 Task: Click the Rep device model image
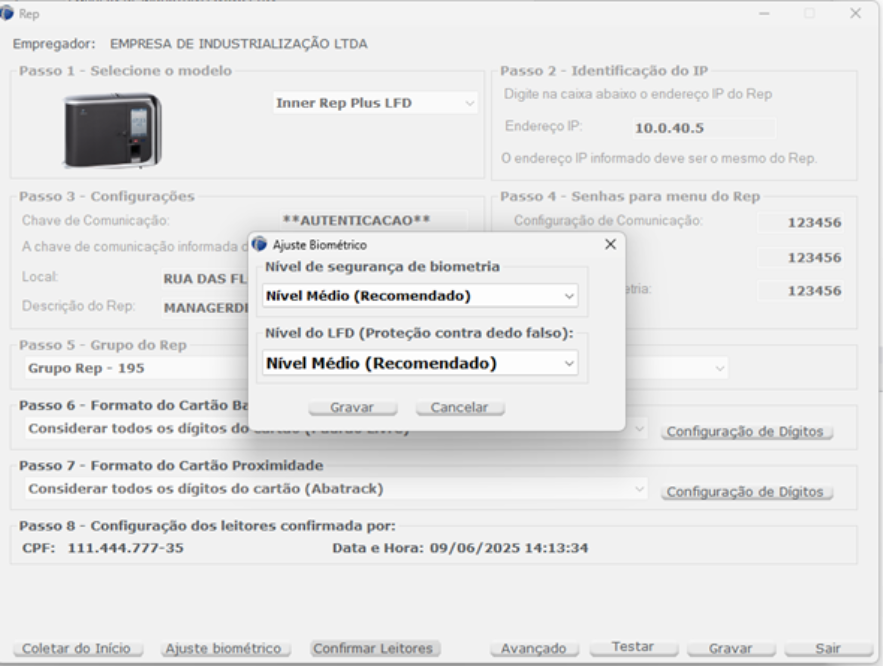click(110, 130)
